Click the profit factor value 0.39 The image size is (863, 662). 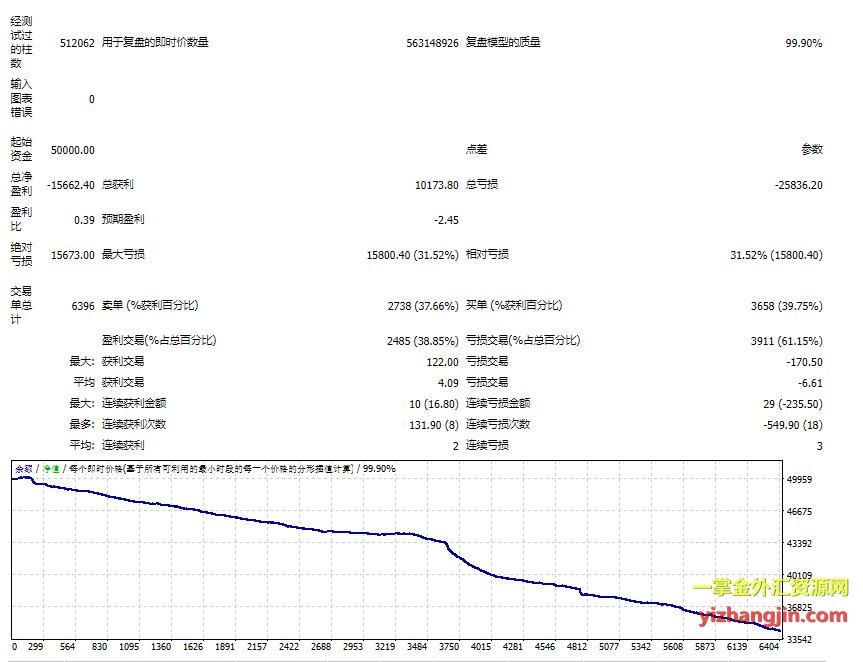(84, 220)
